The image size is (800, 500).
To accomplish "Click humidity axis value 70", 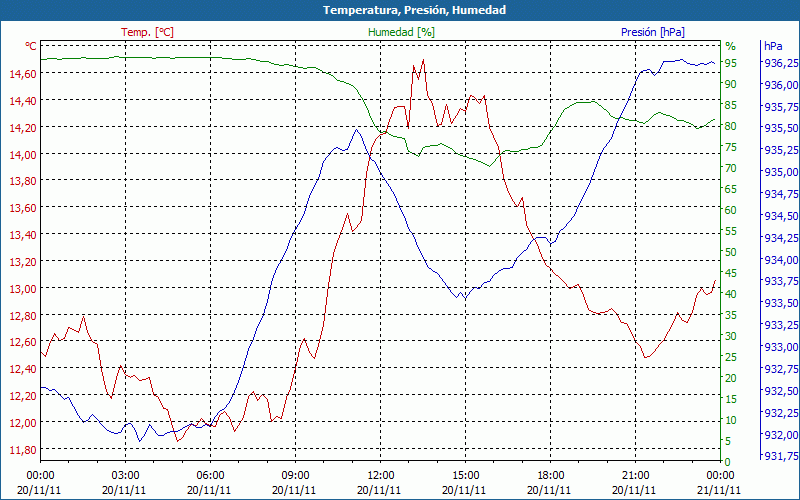I will [x=731, y=168].
